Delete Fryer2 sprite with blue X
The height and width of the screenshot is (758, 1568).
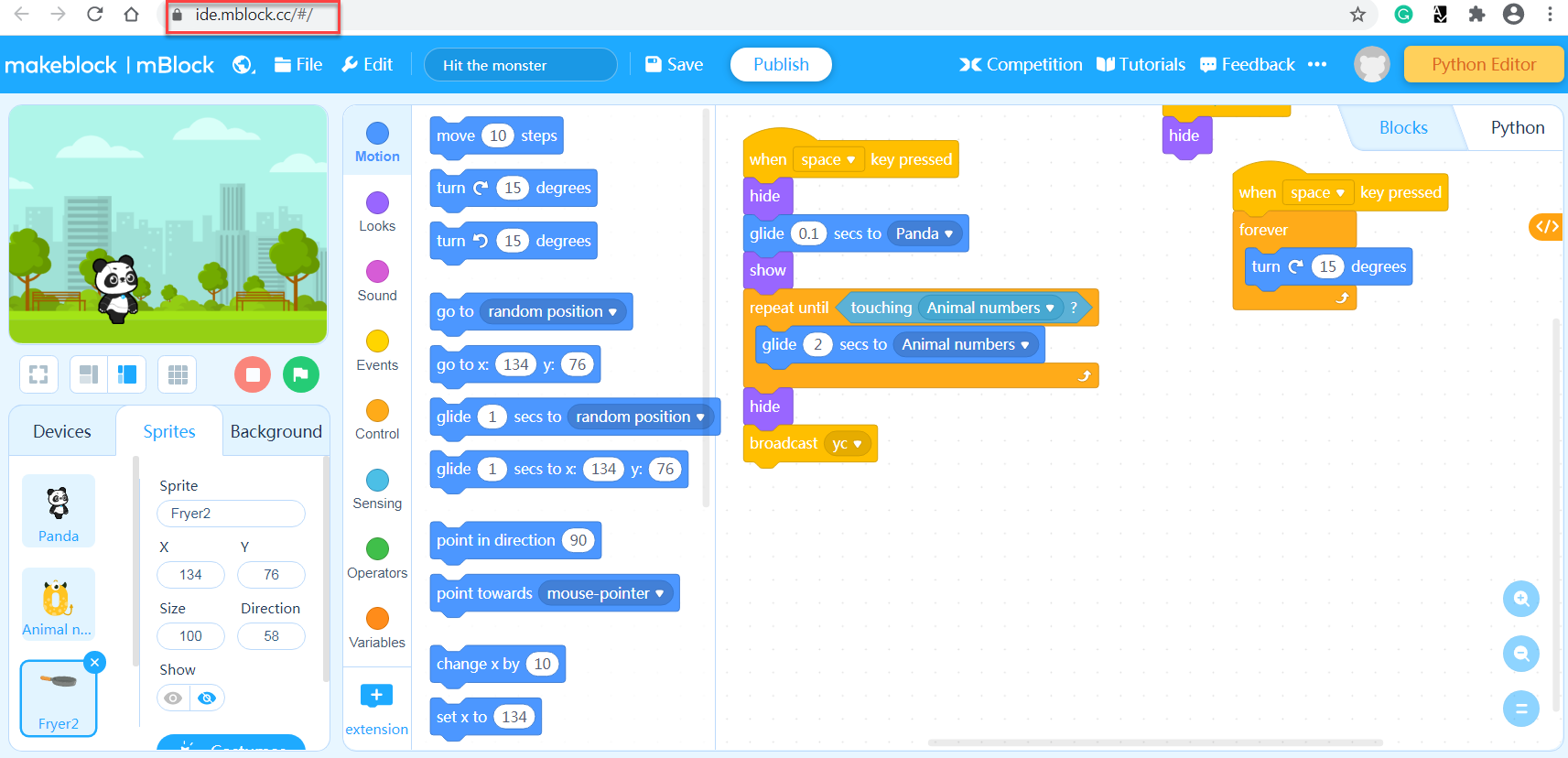[x=94, y=662]
